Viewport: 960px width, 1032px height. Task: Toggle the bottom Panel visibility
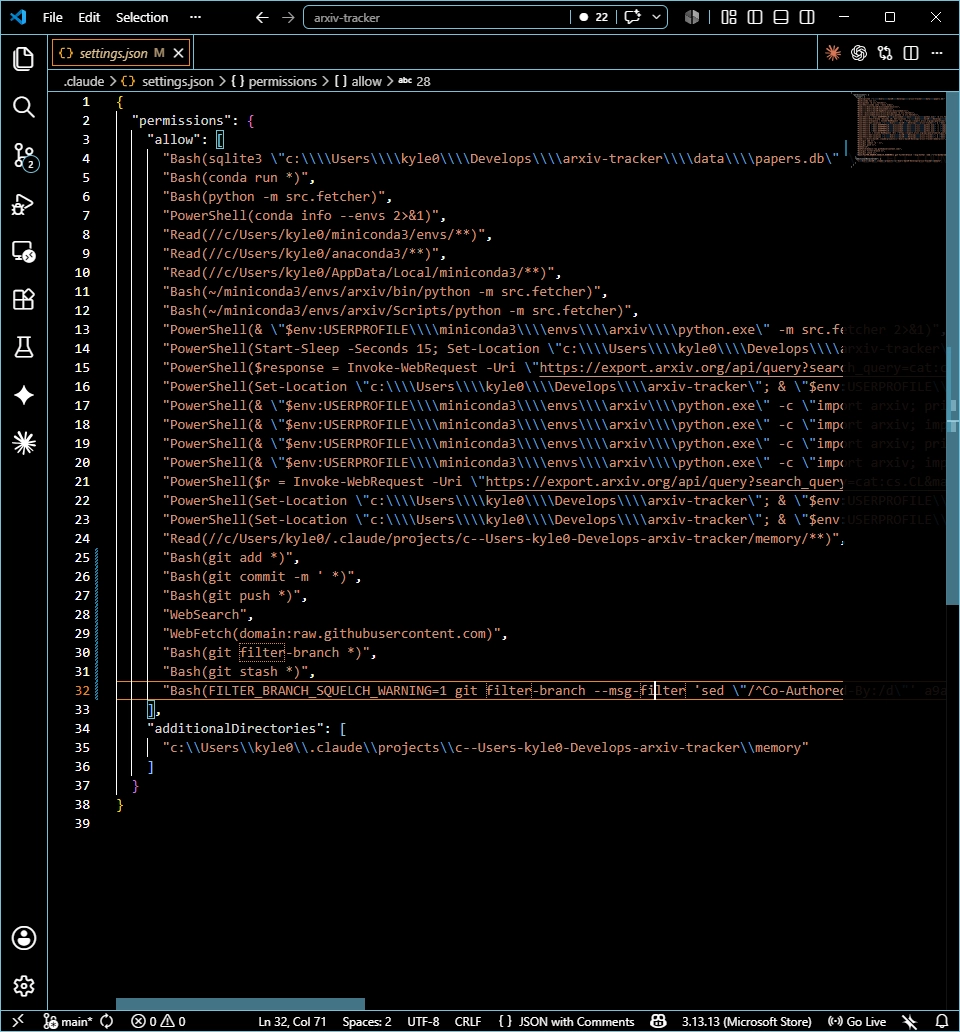(781, 17)
